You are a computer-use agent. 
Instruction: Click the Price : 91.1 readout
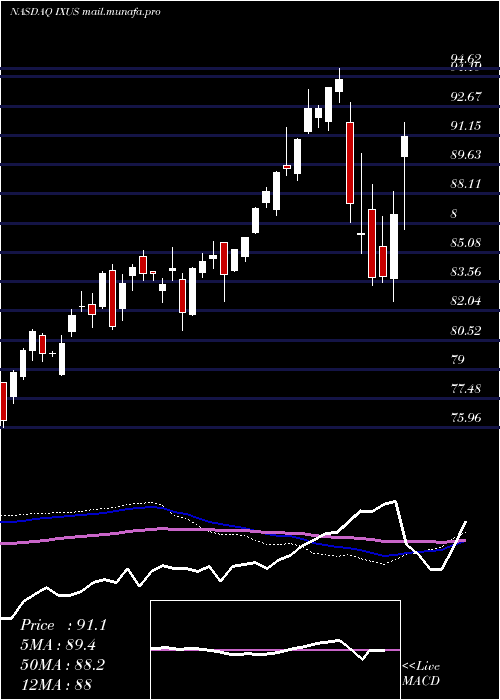[63, 625]
